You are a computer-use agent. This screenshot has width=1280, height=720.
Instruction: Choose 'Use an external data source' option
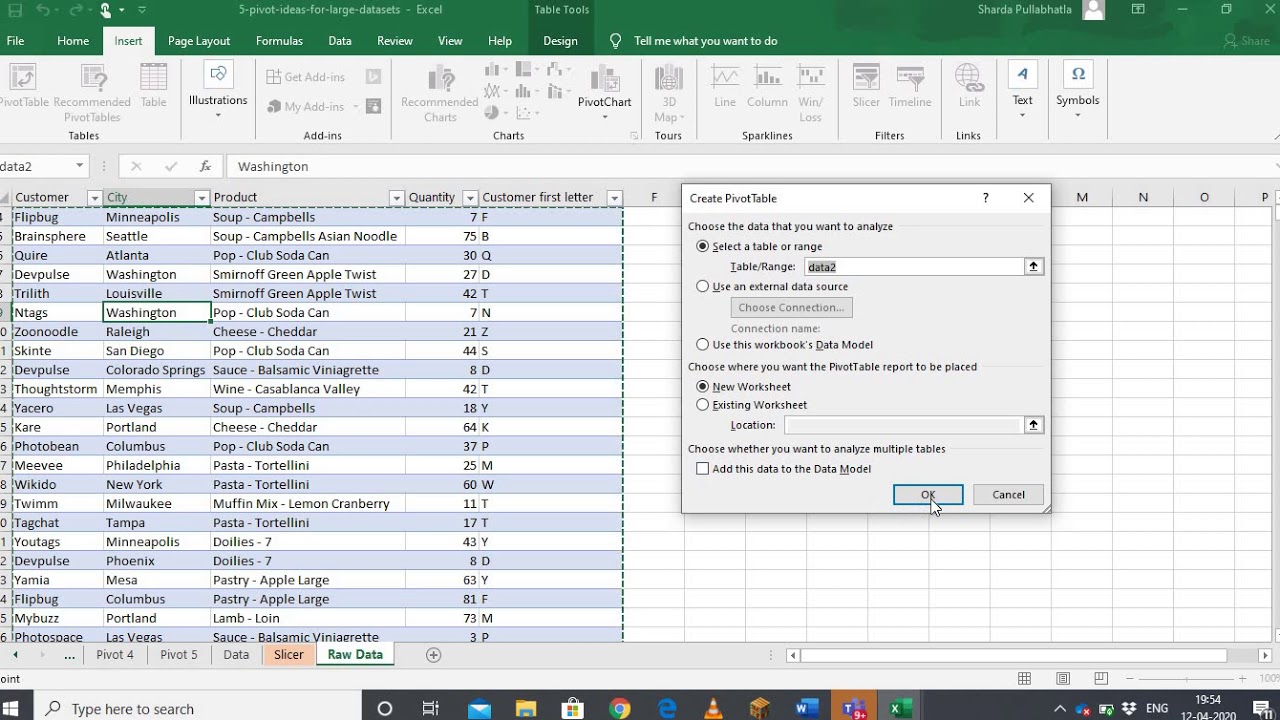pyautogui.click(x=703, y=286)
